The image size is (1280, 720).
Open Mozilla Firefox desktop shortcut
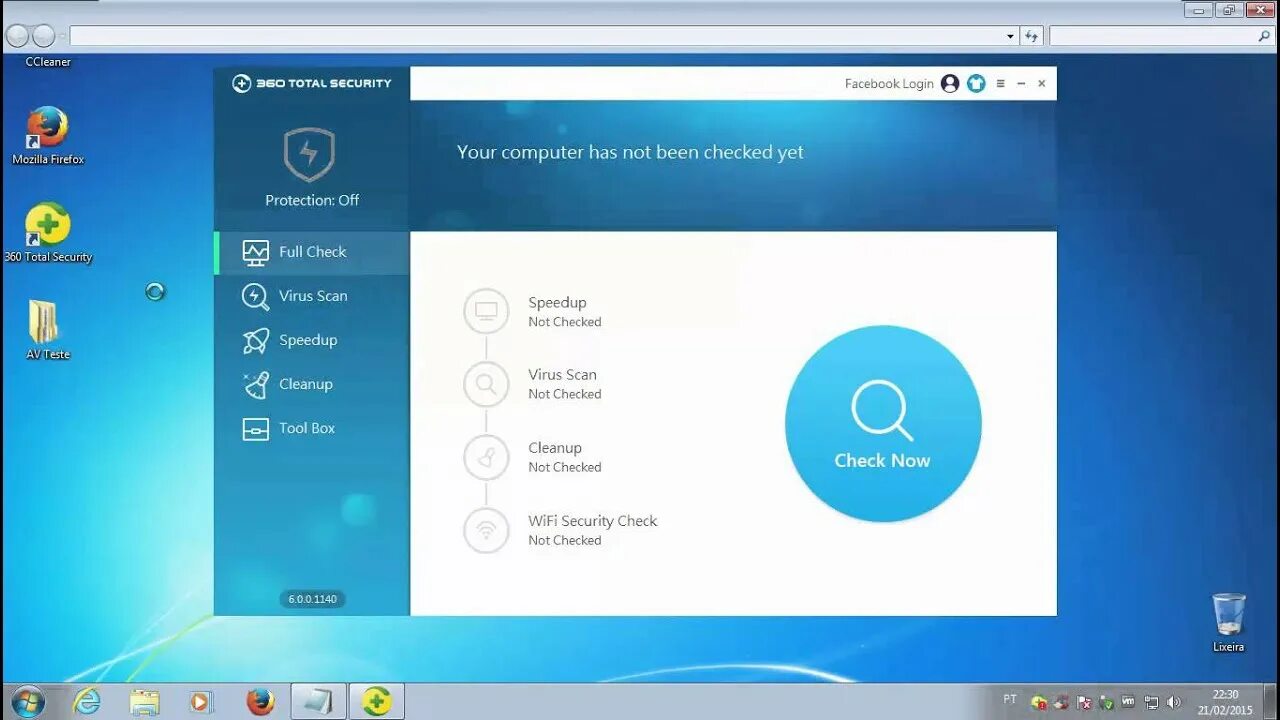tap(47, 136)
